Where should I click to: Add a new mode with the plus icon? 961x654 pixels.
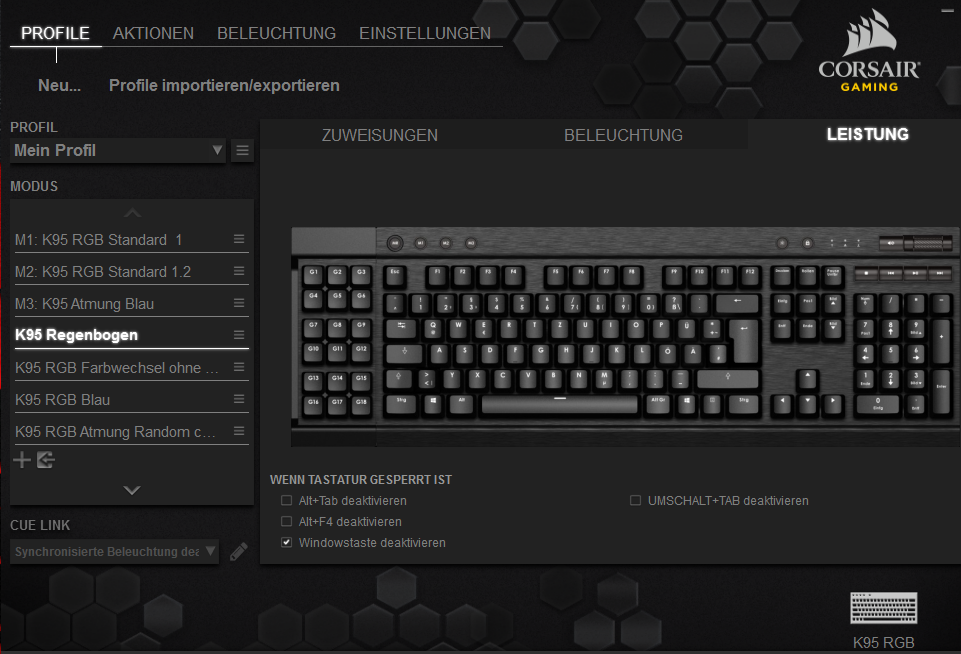click(22, 460)
